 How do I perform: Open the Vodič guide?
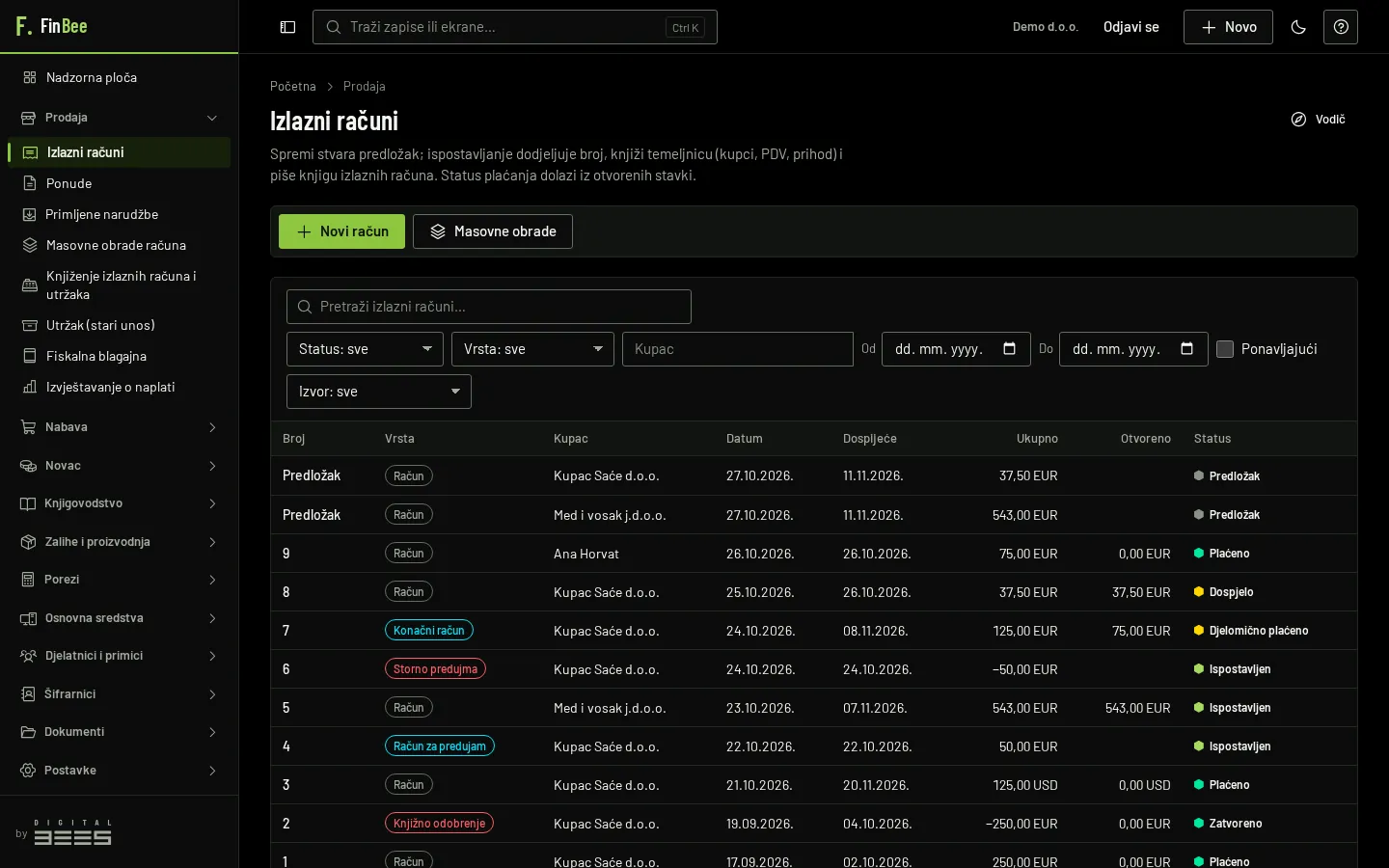(x=1319, y=120)
